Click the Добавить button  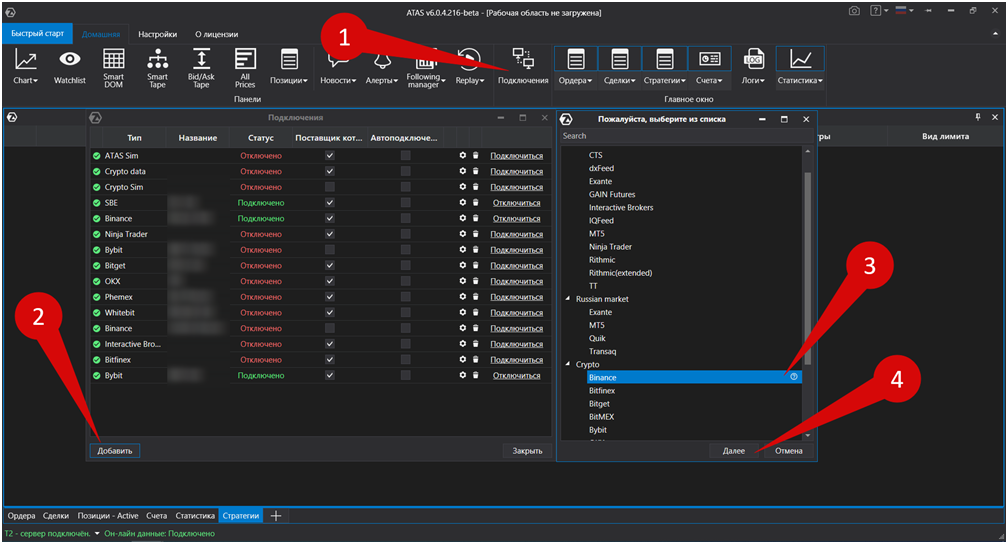(x=115, y=451)
